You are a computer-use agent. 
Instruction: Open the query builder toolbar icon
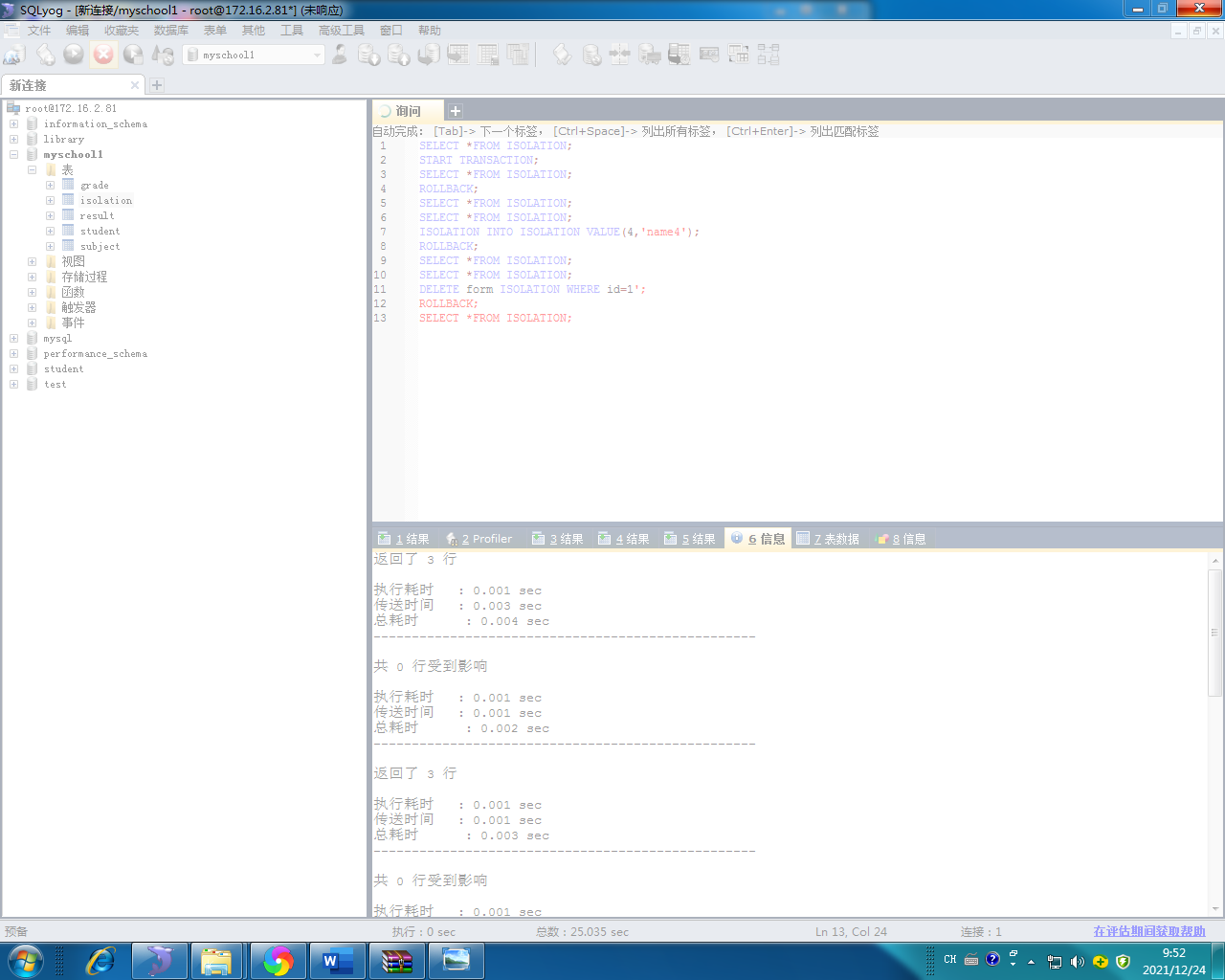(x=739, y=55)
